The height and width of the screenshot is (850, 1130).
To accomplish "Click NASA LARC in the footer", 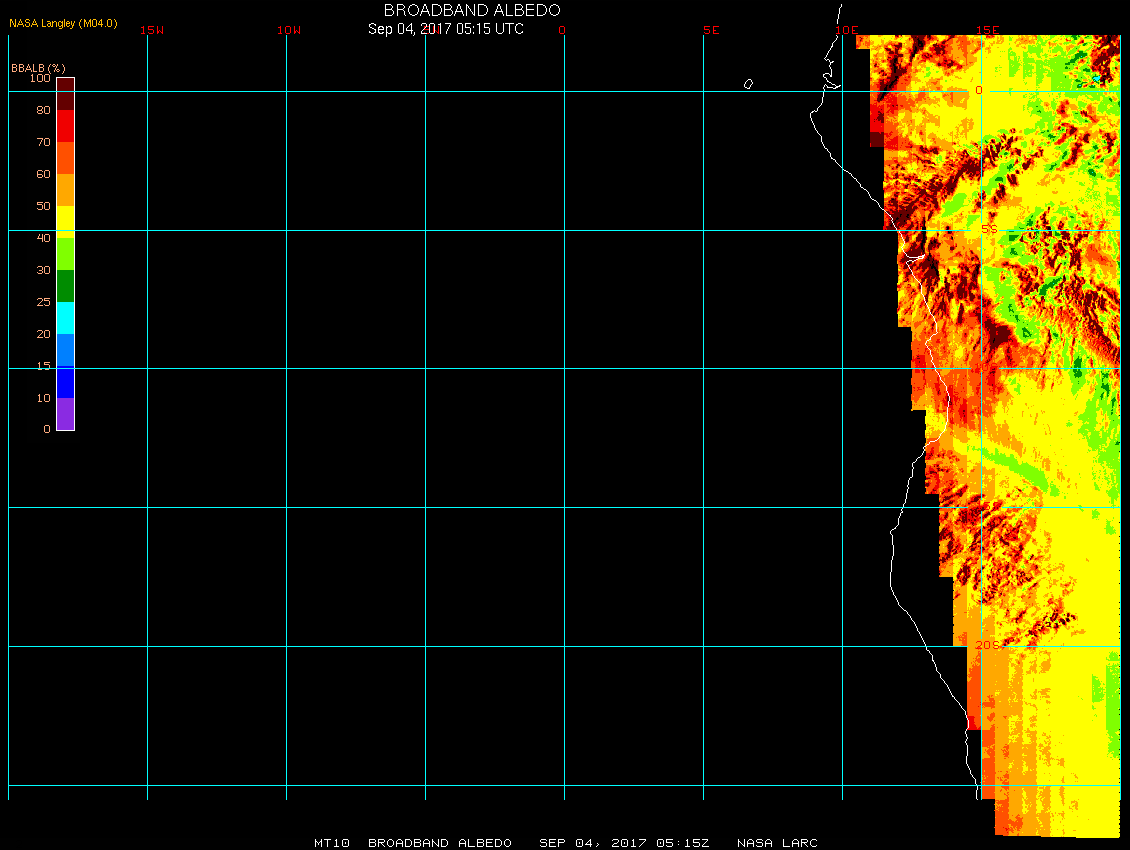I will (777, 843).
